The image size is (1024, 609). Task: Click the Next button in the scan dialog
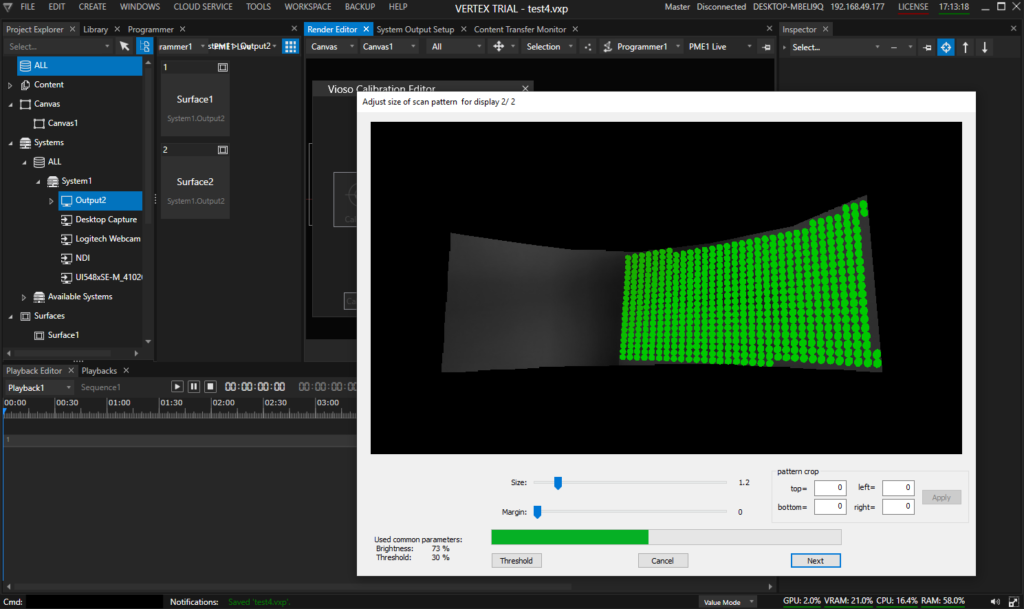815,560
